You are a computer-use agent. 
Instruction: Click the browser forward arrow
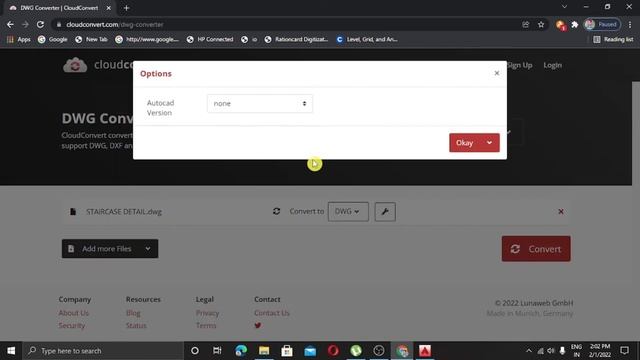pyautogui.click(x=25, y=24)
